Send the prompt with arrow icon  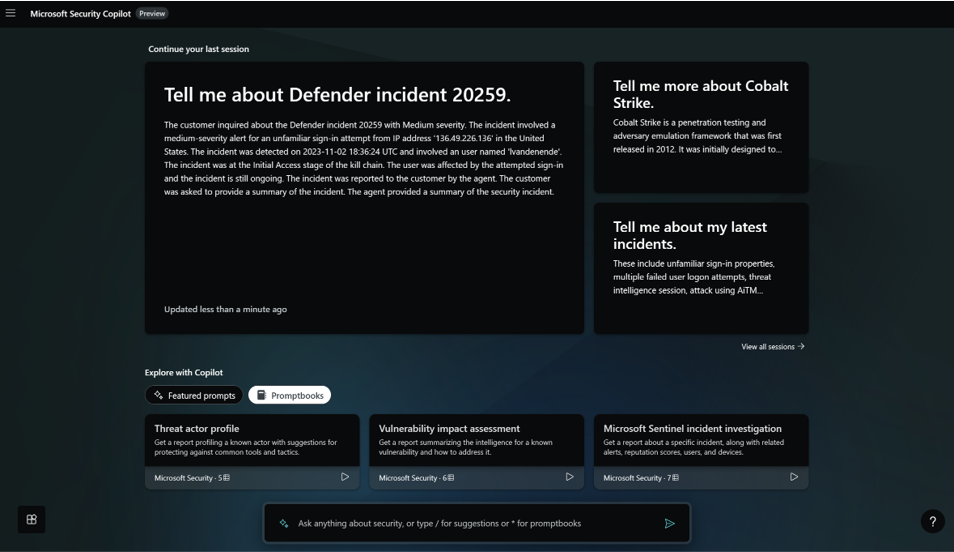(669, 523)
